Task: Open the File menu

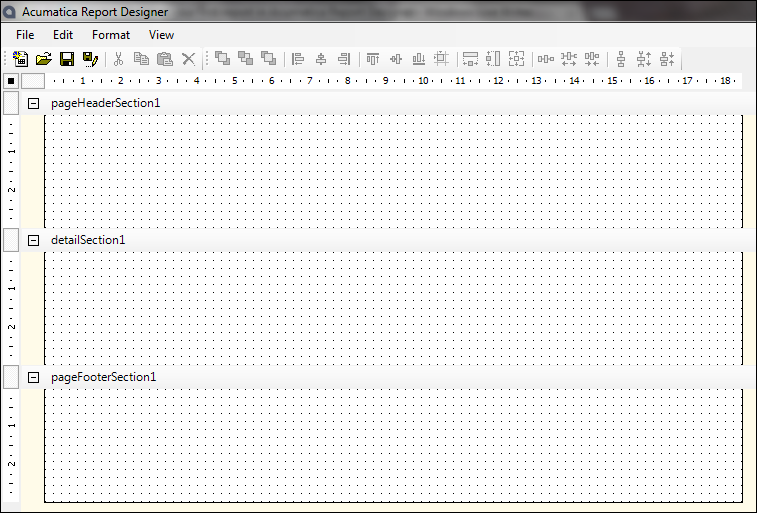Action: pos(25,35)
